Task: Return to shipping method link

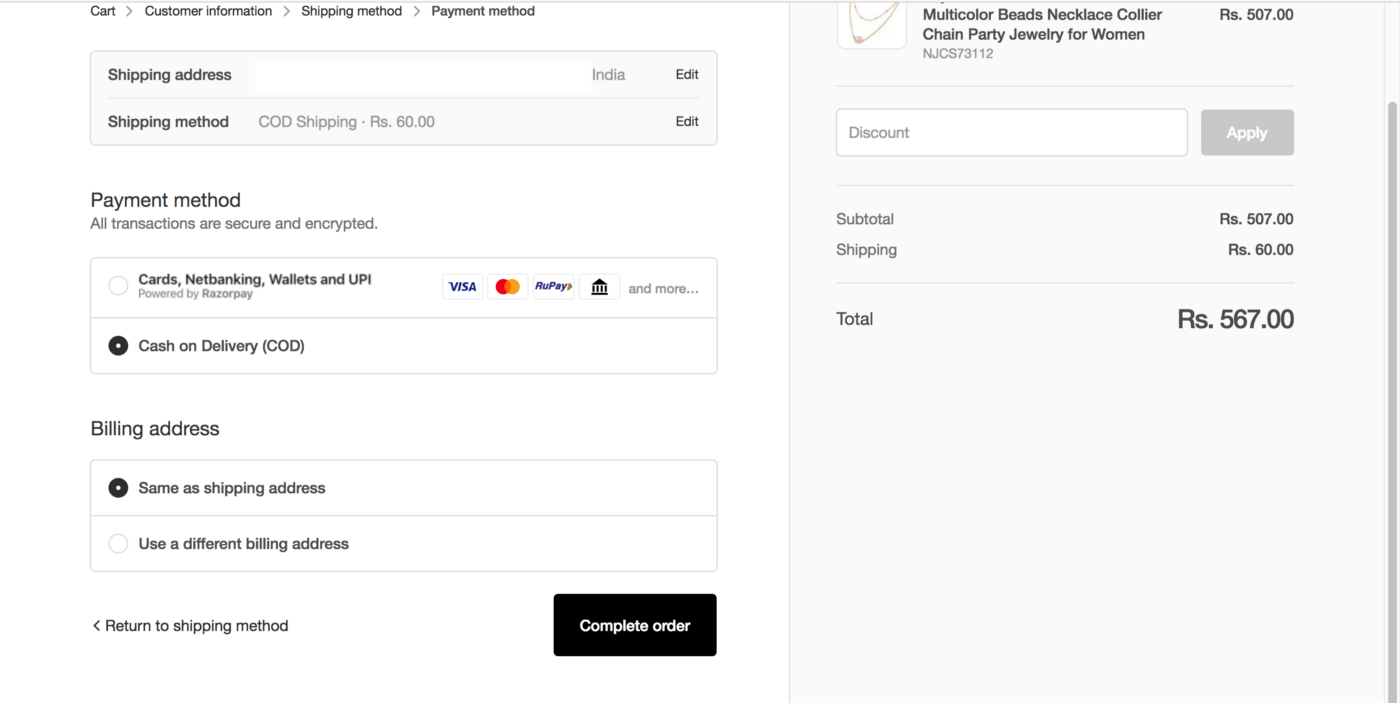Action: [190, 626]
